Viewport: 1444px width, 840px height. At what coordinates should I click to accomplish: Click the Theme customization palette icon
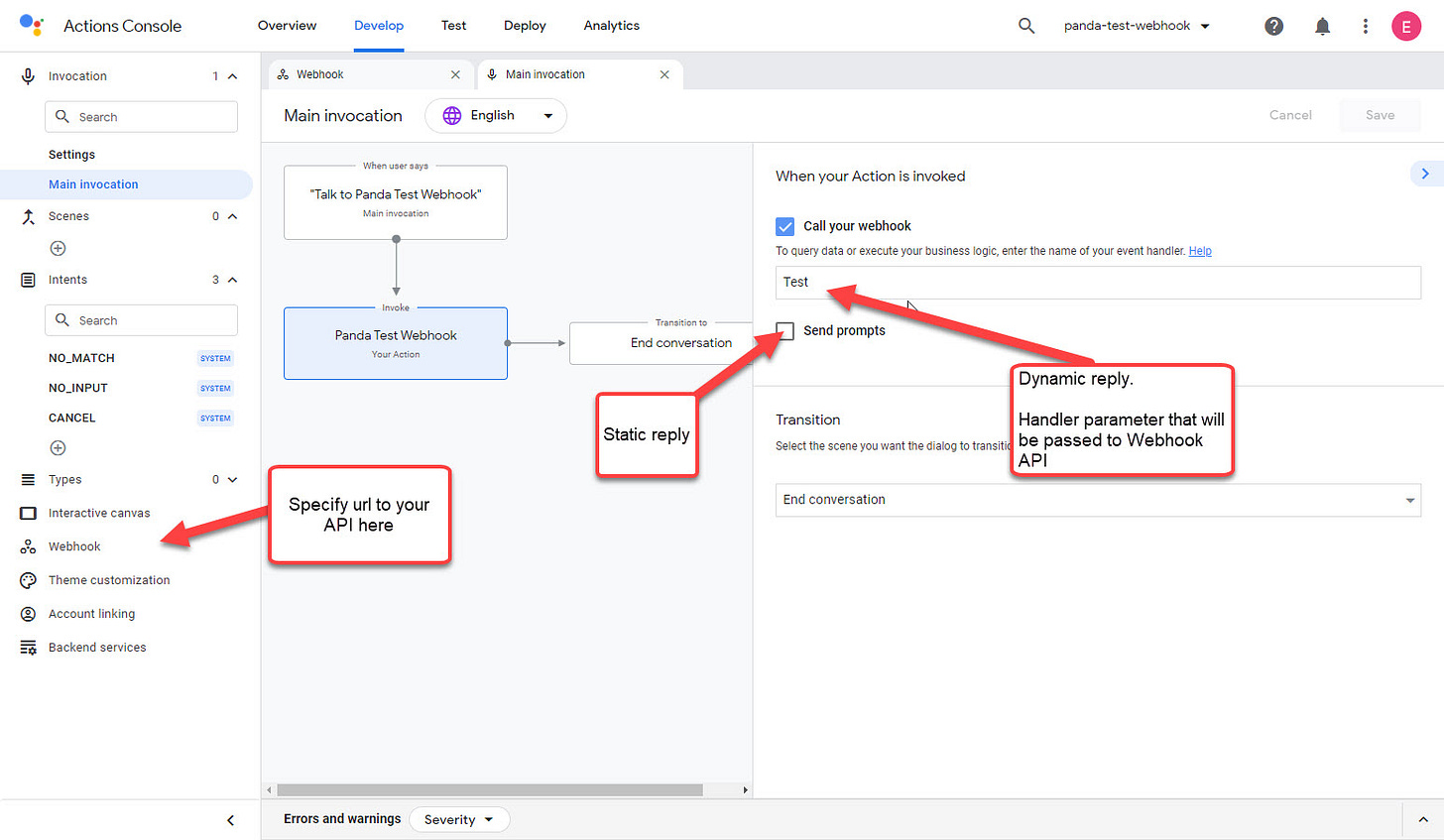point(28,580)
